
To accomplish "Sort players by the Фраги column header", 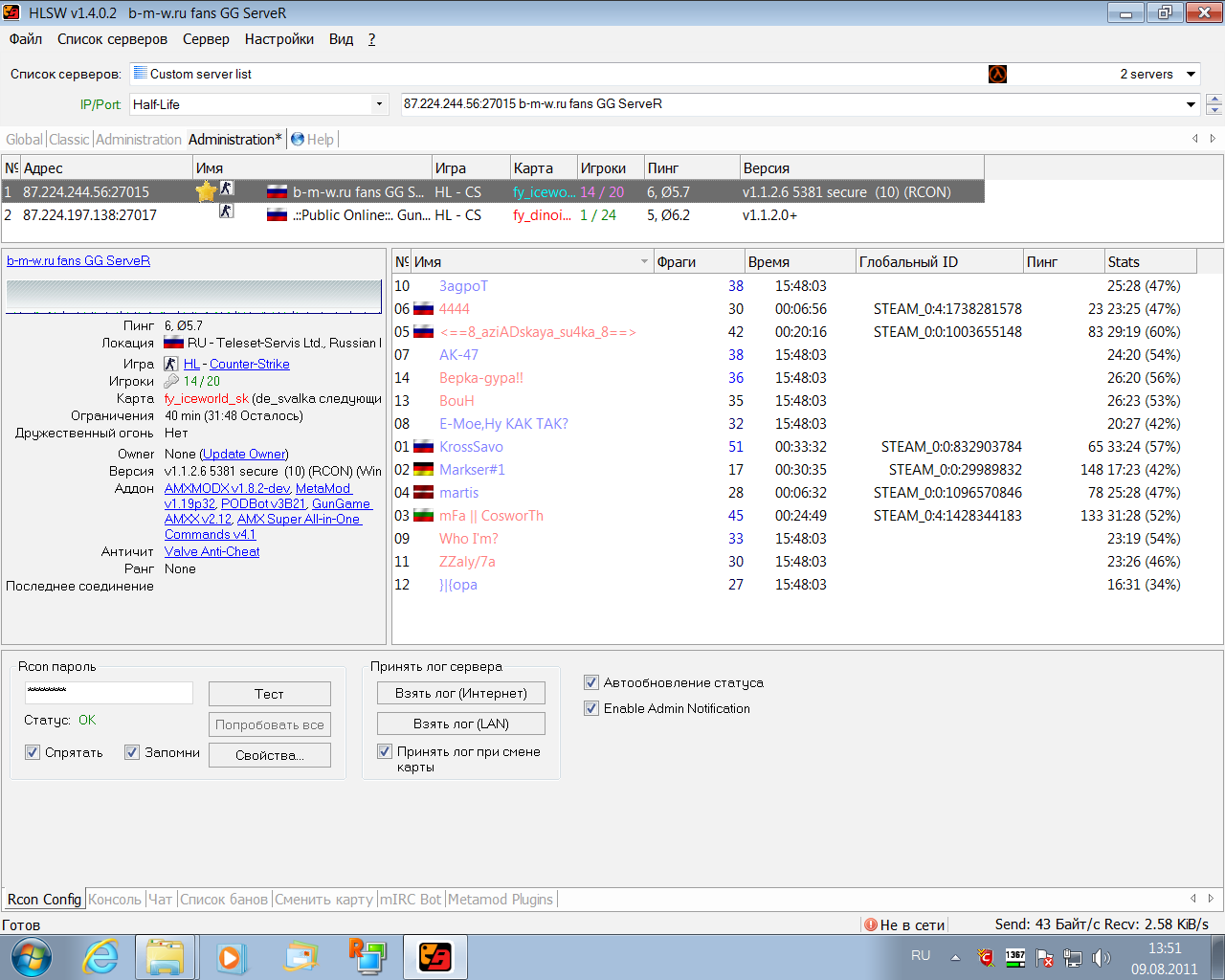I will click(699, 261).
